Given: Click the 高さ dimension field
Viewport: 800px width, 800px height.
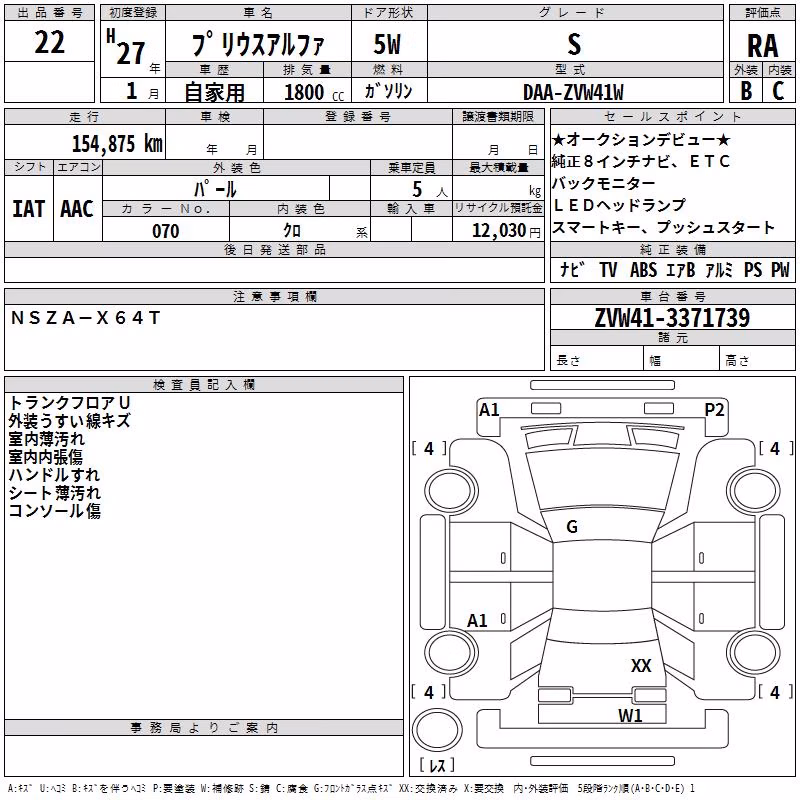Looking at the screenshot, I should 758,360.
